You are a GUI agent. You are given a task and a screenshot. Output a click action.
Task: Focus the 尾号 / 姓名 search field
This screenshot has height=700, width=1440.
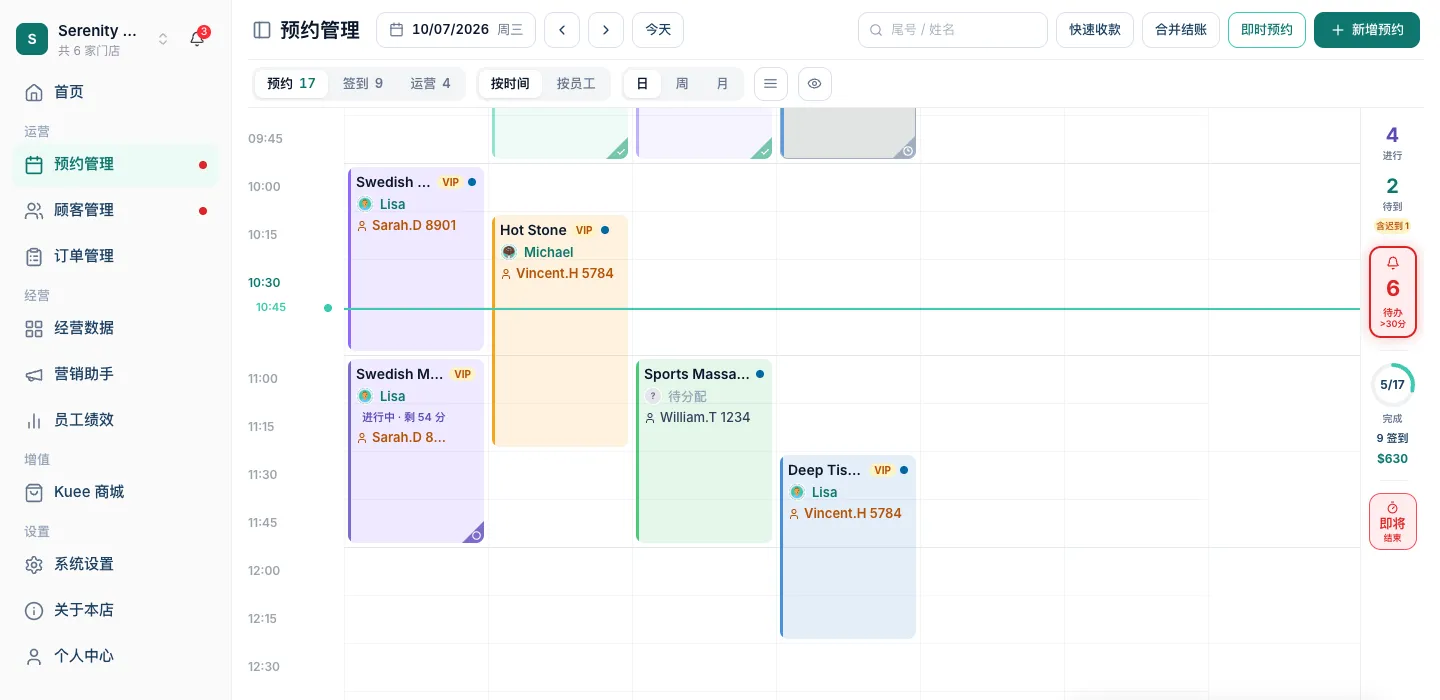[953, 30]
